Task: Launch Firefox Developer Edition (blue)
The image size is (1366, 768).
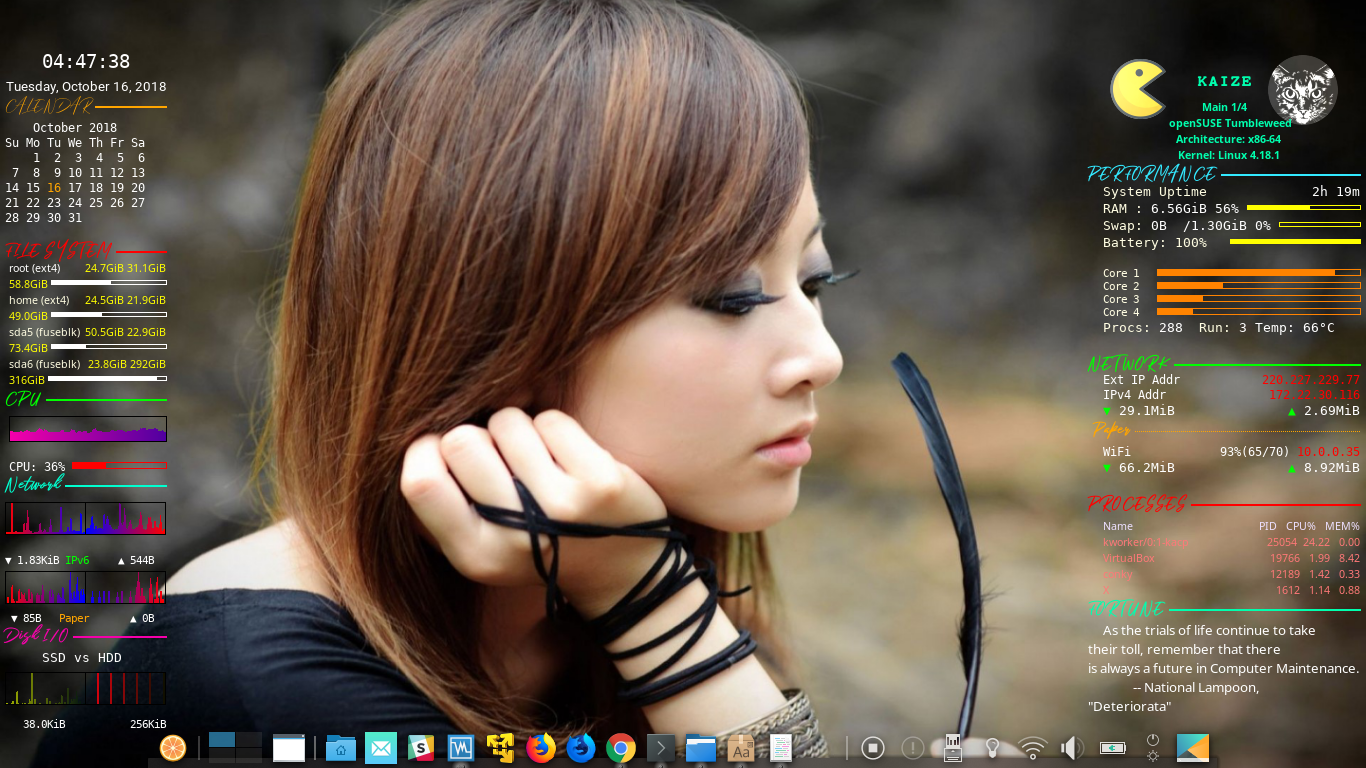Action: click(581, 748)
